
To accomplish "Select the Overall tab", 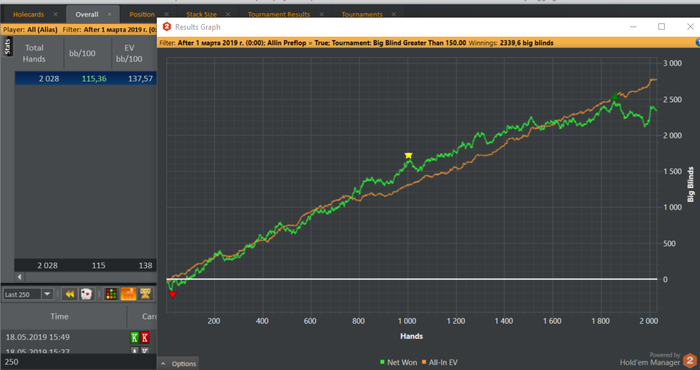I will pyautogui.click(x=87, y=14).
